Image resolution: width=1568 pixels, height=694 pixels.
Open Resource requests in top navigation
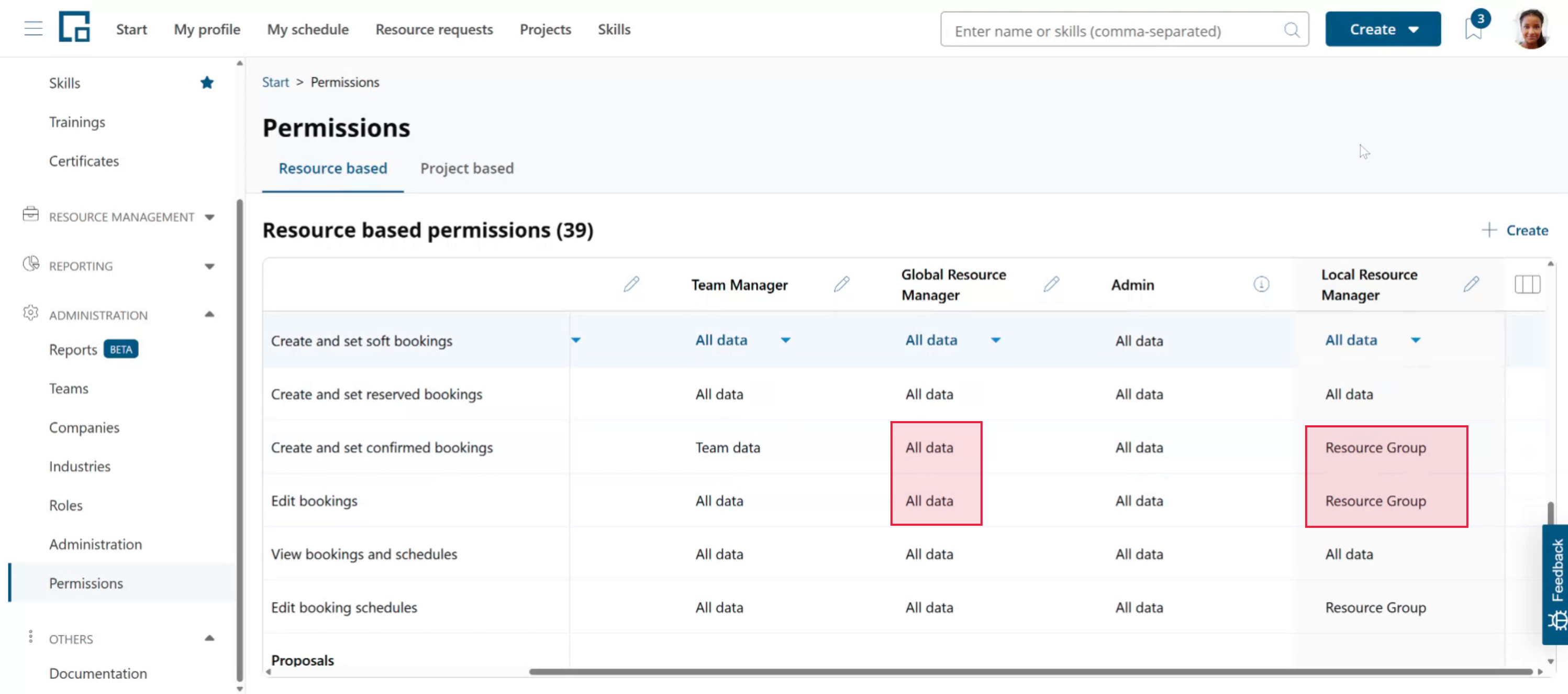tap(434, 29)
